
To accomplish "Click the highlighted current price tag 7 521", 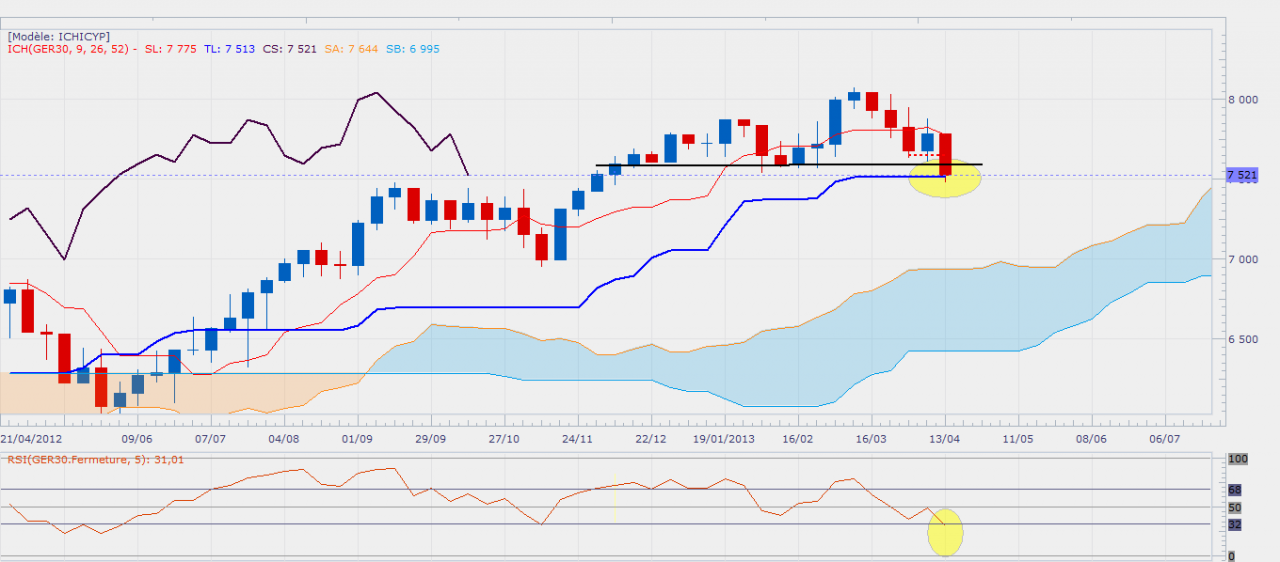I will (1242, 175).
